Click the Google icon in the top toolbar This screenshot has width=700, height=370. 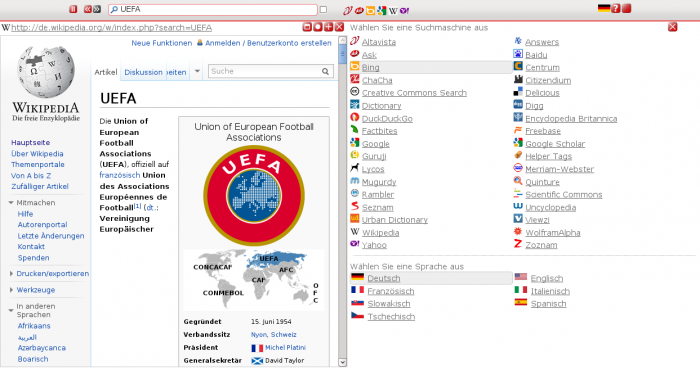pos(381,10)
